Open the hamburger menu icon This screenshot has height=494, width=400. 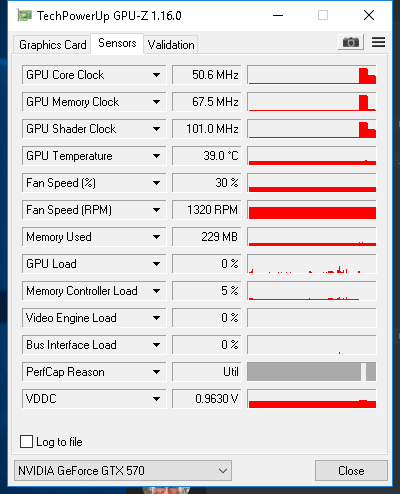click(x=378, y=42)
